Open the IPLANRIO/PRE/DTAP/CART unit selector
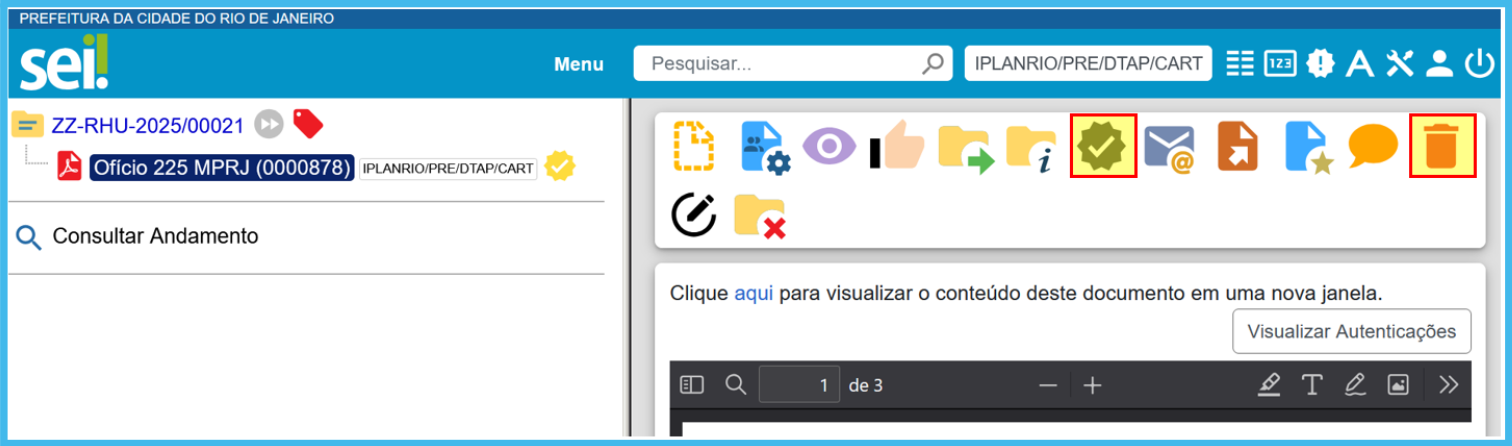1512x446 pixels. click(x=1087, y=64)
